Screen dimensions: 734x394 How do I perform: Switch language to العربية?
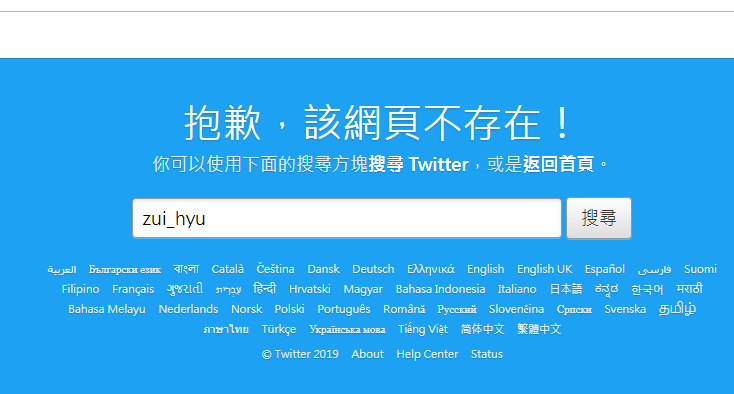62,270
